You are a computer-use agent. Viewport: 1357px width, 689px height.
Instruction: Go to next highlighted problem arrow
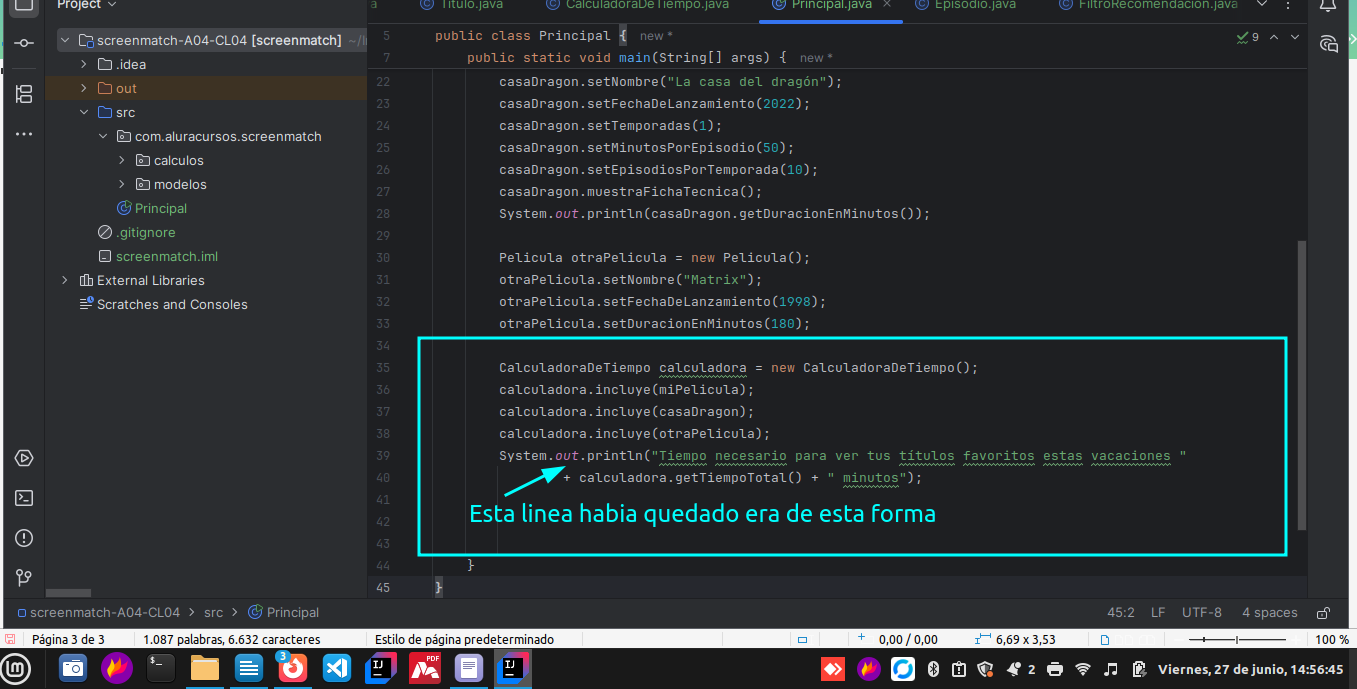point(1295,37)
